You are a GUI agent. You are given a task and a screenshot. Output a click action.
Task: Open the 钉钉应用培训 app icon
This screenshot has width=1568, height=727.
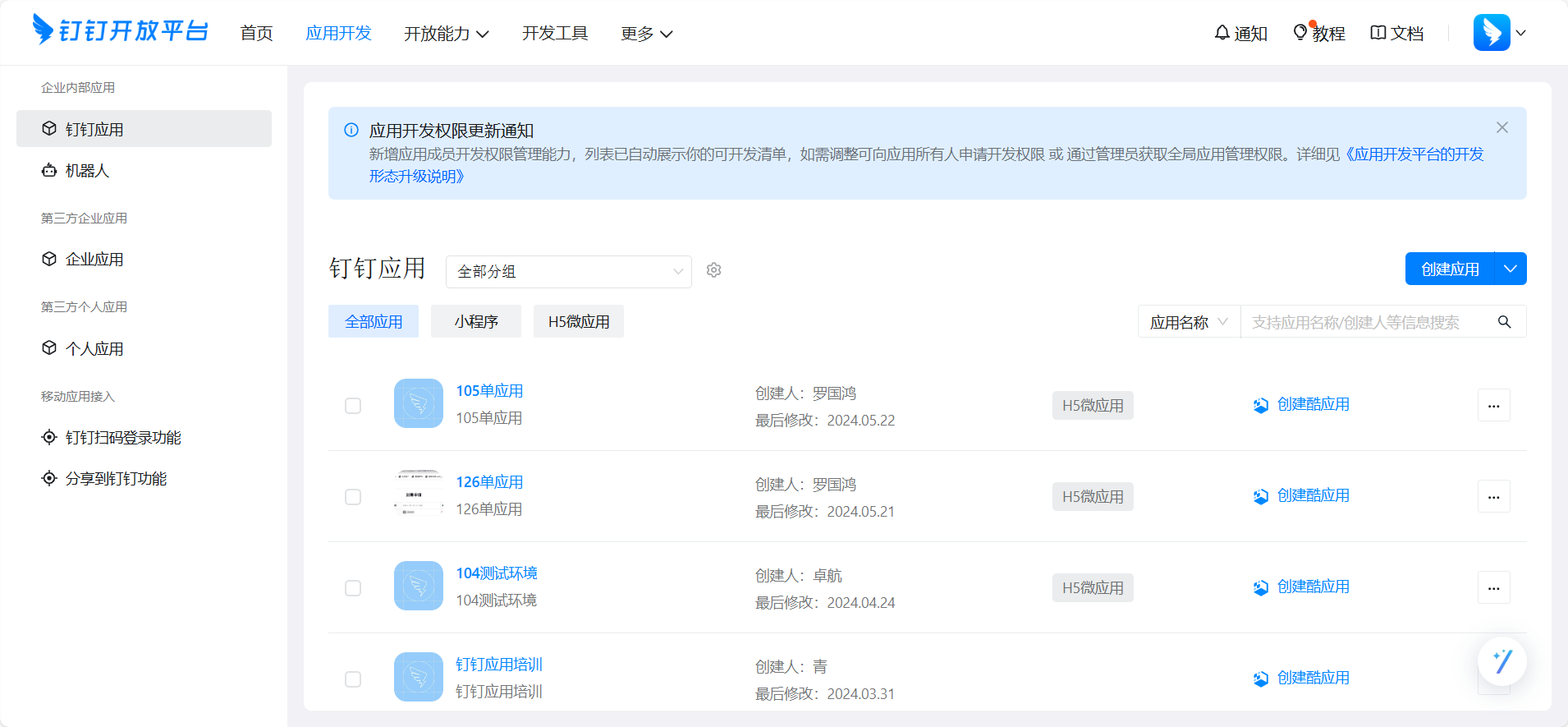[x=419, y=677]
